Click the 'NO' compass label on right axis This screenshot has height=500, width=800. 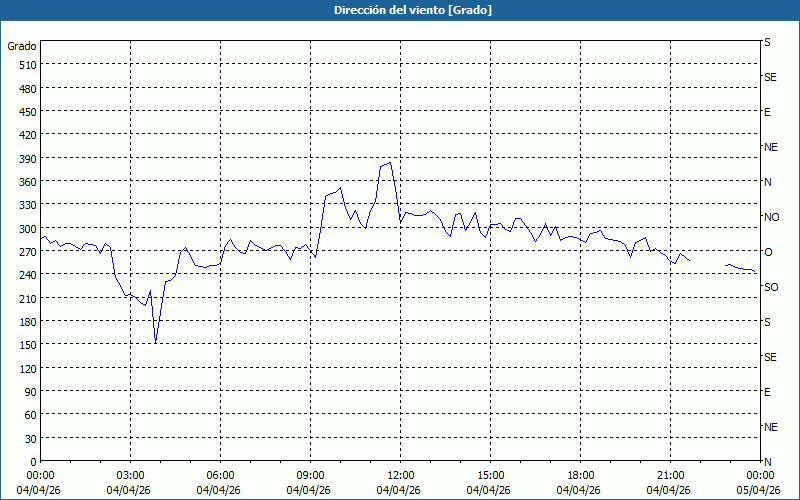(771, 217)
